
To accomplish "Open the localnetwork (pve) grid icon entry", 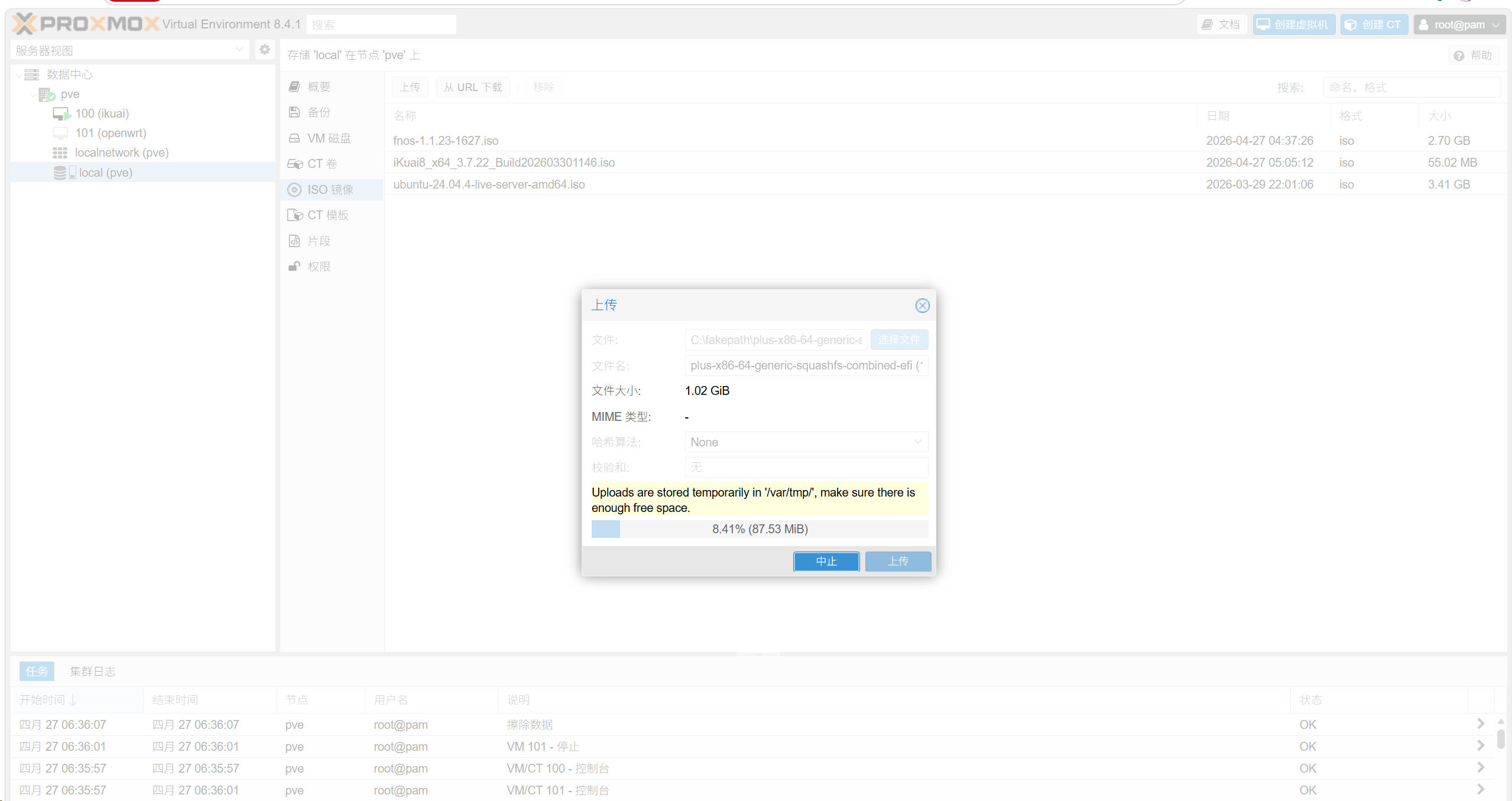I will tap(60, 153).
